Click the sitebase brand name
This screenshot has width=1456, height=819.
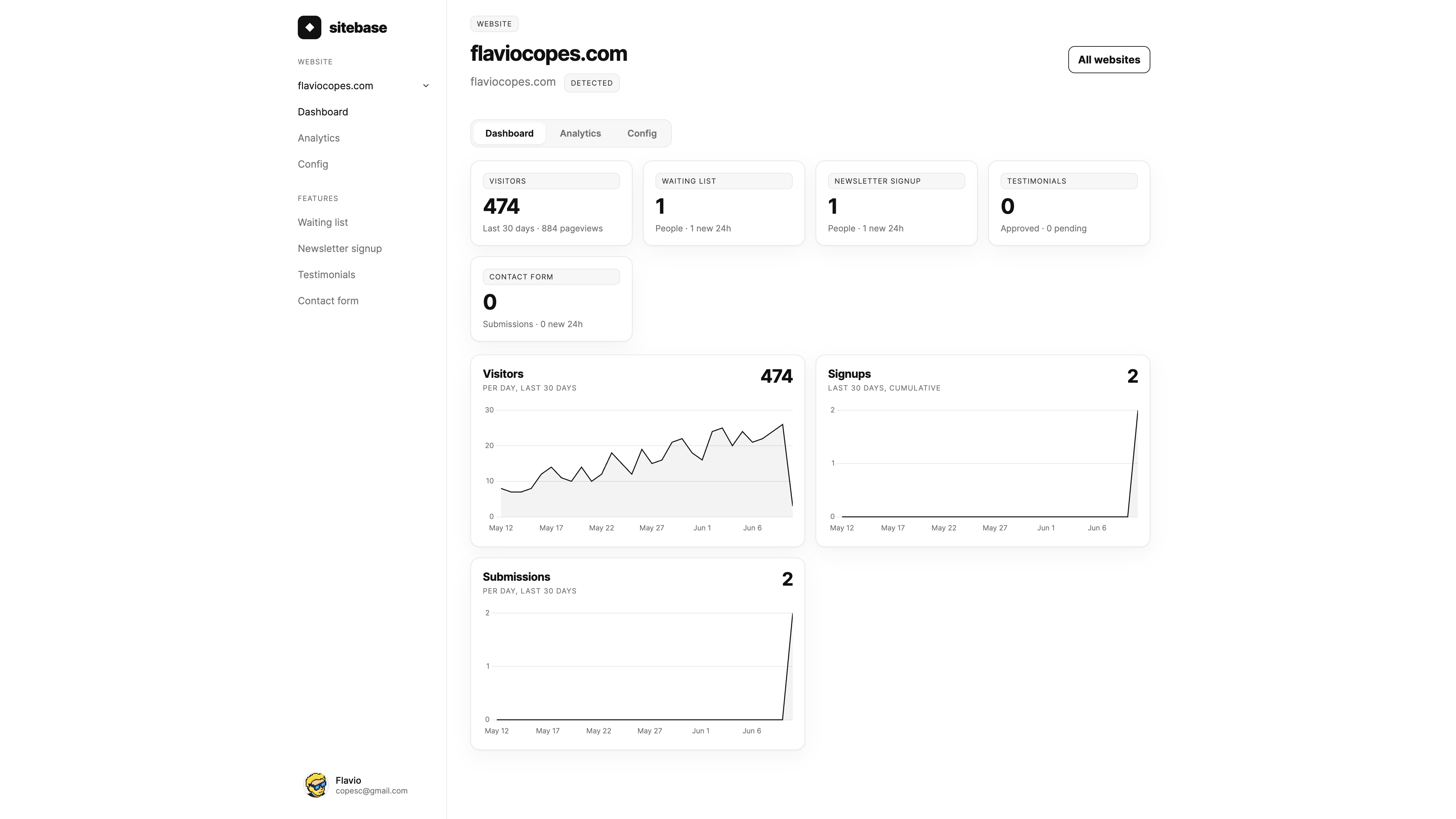coord(358,28)
